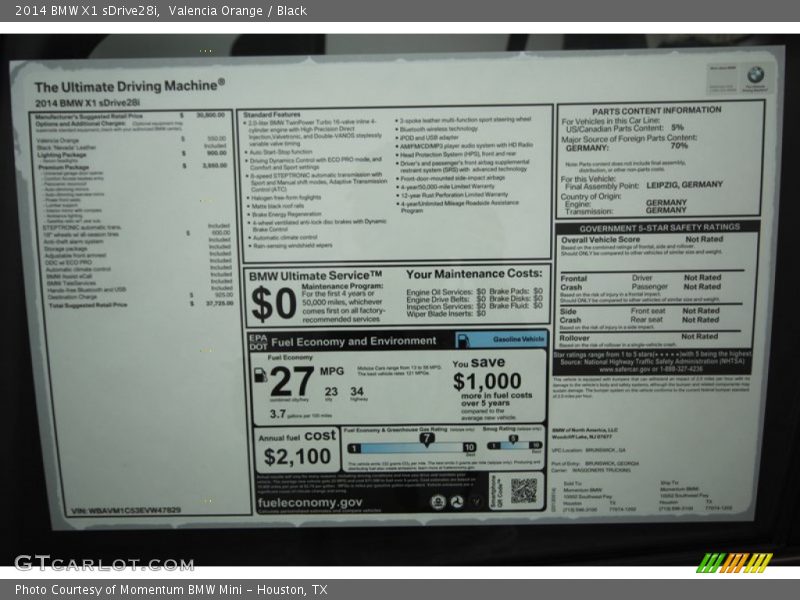Click the '$2,100' annual fuel cost
The width and height of the screenshot is (800, 600).
pyautogui.click(x=297, y=456)
